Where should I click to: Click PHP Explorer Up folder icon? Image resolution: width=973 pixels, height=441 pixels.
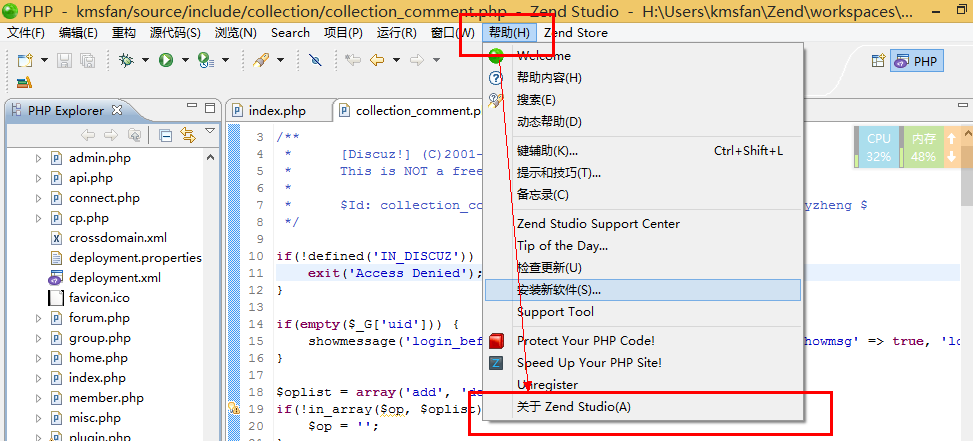[x=134, y=135]
